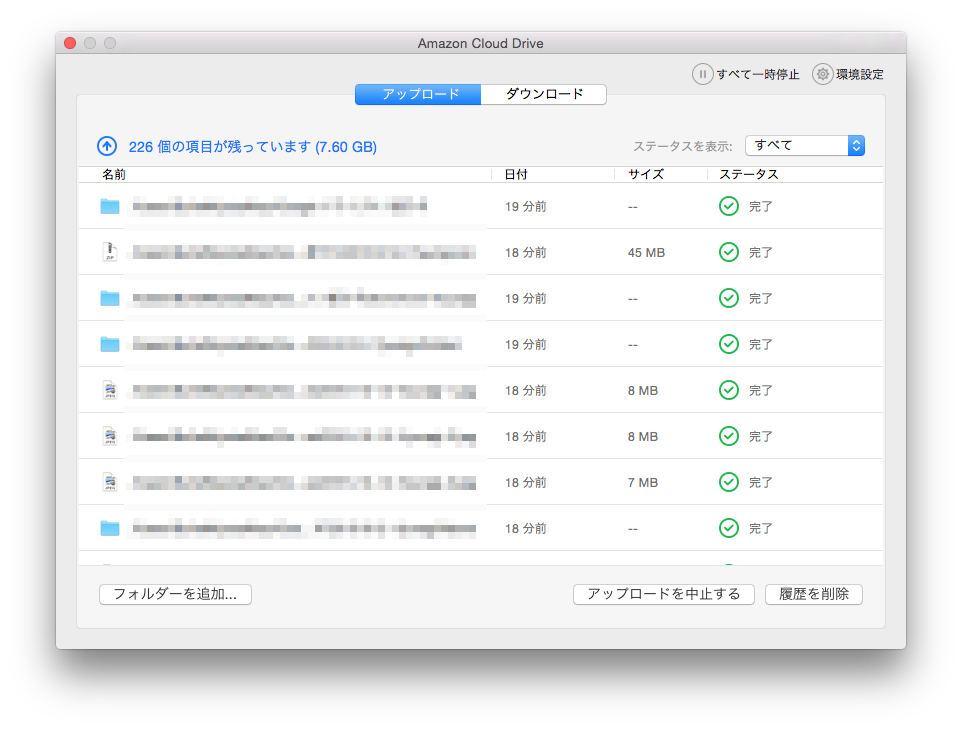Switch to the アップロード tab
This screenshot has width=962, height=729.
coord(418,94)
